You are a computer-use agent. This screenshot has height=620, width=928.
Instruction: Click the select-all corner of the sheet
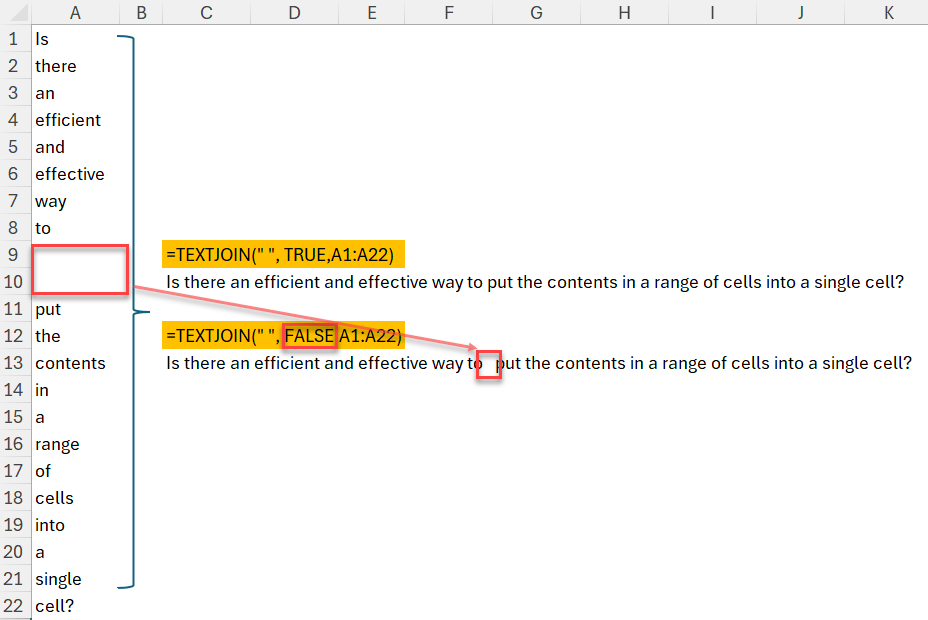[13, 12]
